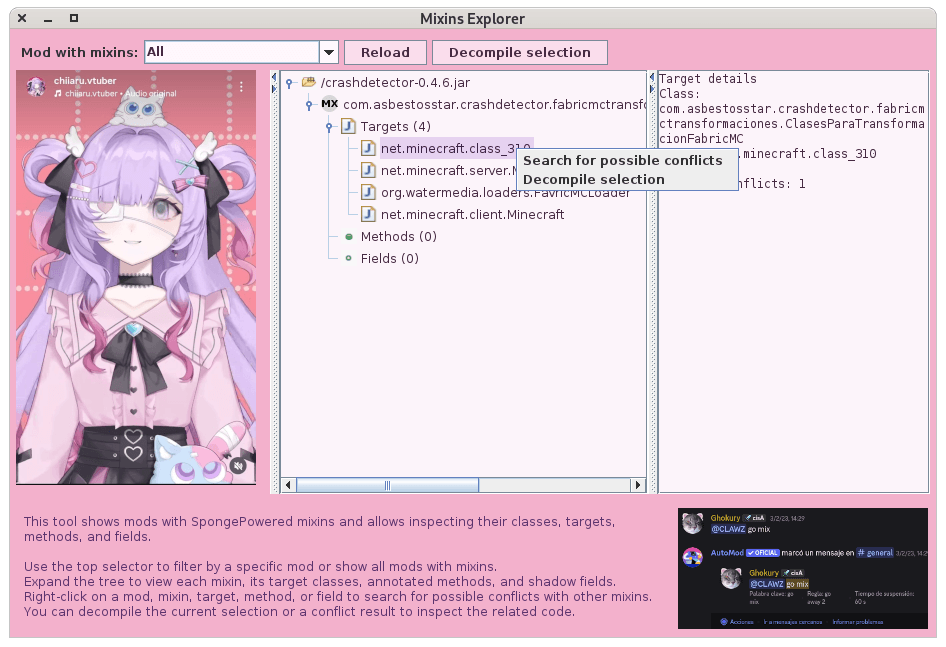Click the MX mixin icon
The width and height of the screenshot is (946, 647).
pyautogui.click(x=329, y=104)
